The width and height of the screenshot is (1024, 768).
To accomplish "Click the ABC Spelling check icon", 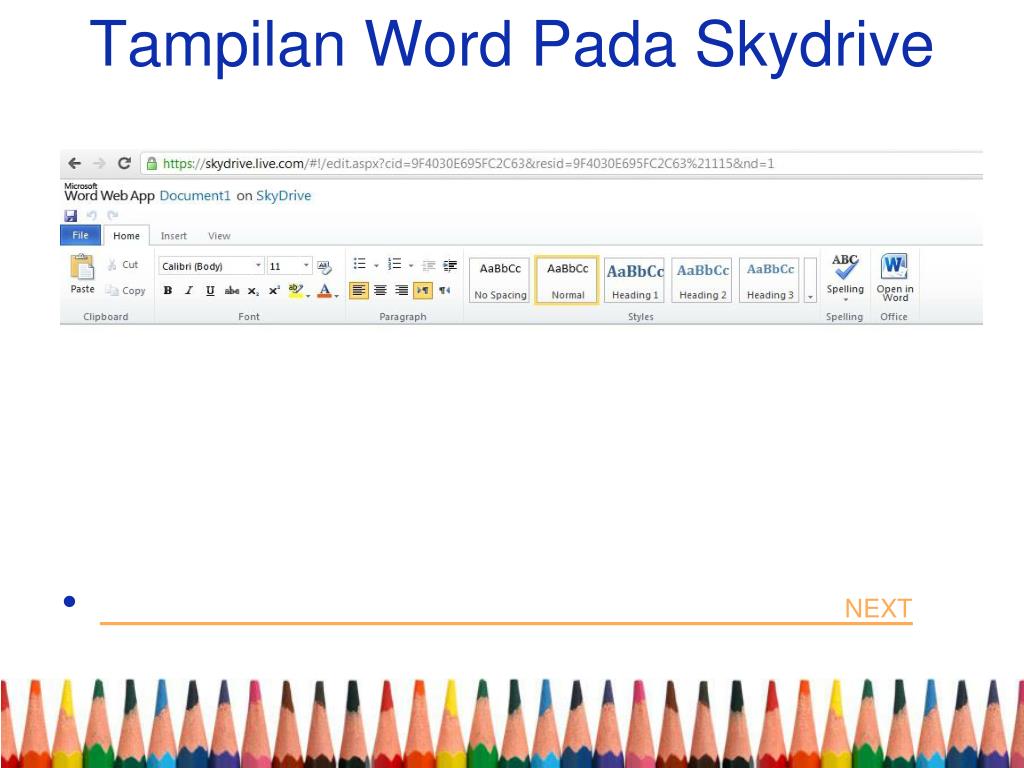I will click(x=845, y=266).
